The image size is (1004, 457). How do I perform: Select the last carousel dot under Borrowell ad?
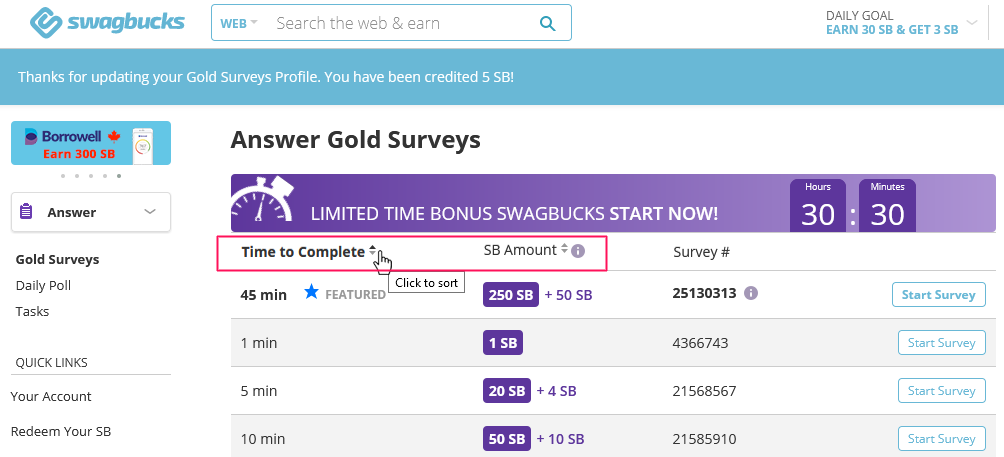click(119, 175)
